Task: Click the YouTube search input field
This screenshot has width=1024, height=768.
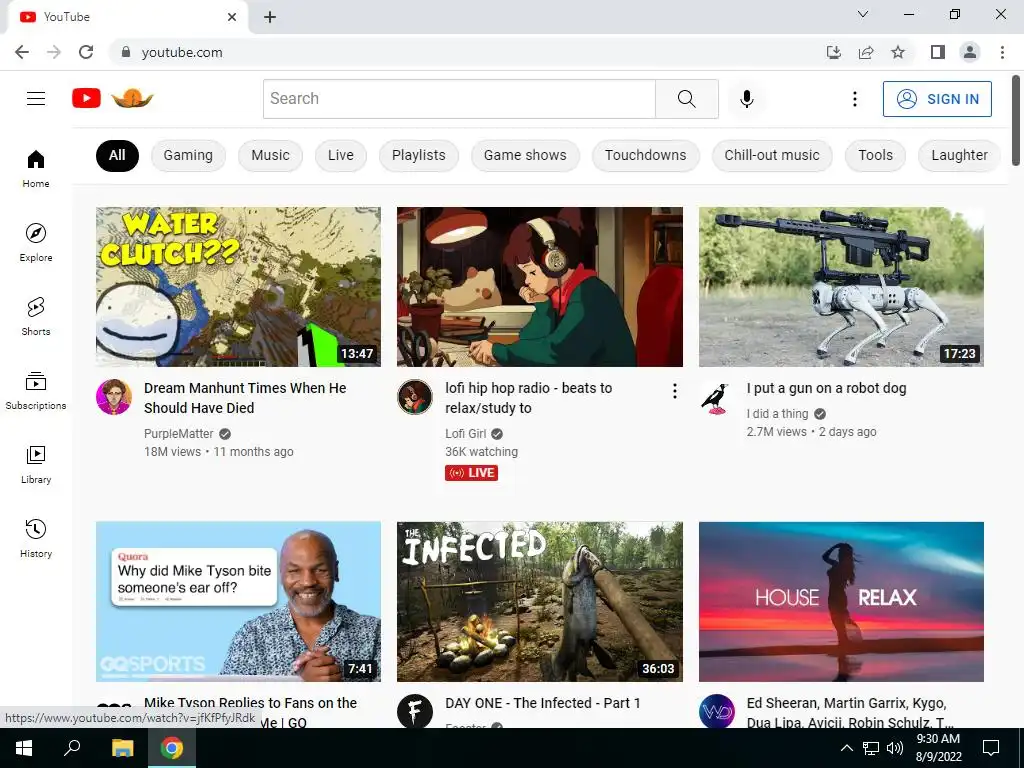Action: pos(459,99)
